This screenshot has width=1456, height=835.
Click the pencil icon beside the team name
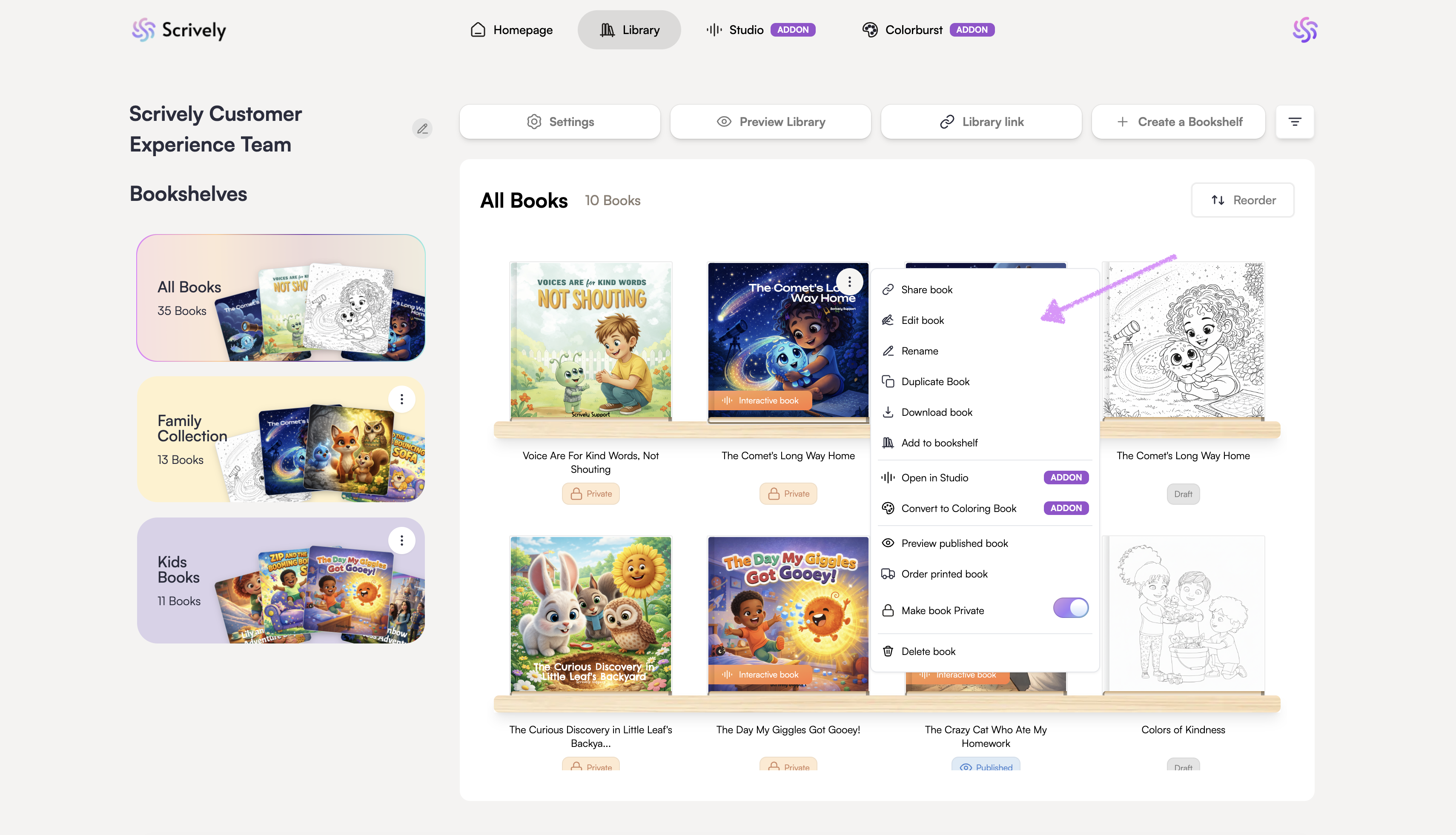(422, 129)
